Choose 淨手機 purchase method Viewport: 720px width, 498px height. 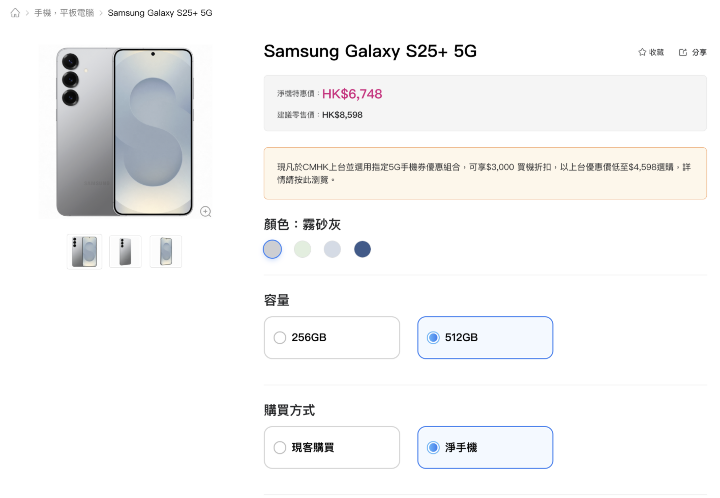pyautogui.click(x=485, y=448)
